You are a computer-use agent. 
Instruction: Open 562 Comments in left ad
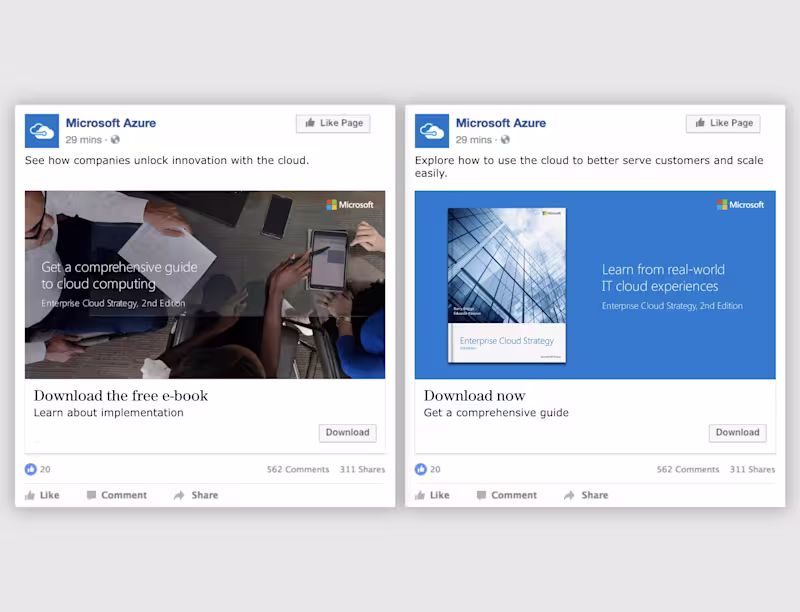pos(298,469)
